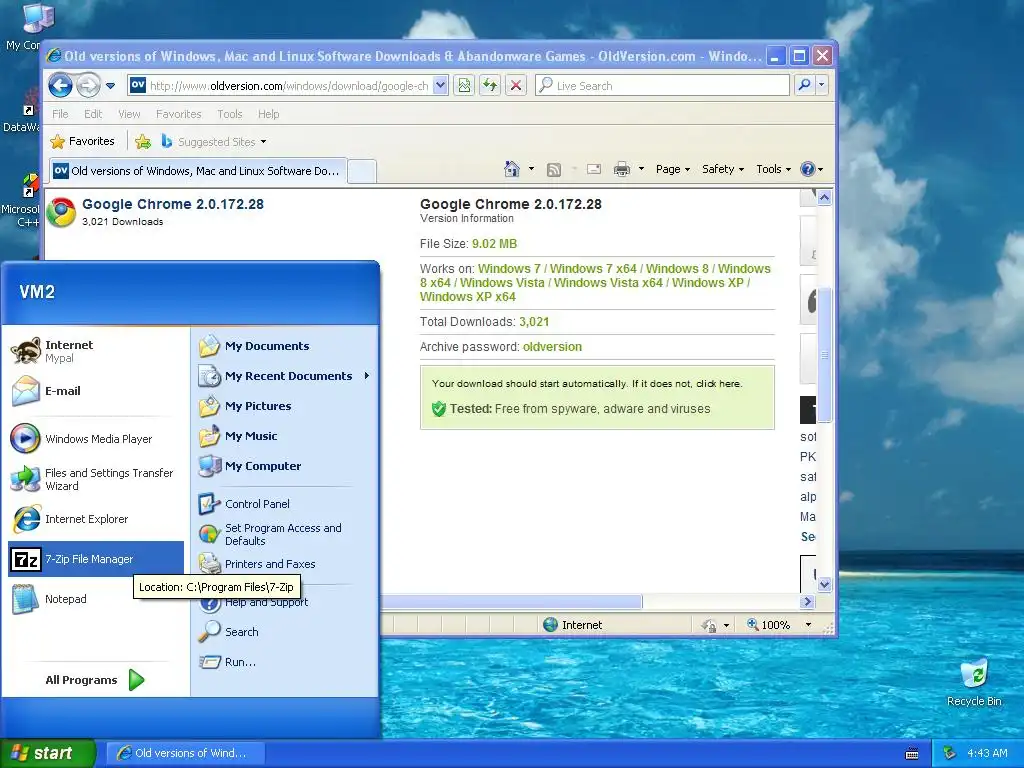The width and height of the screenshot is (1024, 768).
Task: Click the Home icon in the command bar
Action: point(512,169)
